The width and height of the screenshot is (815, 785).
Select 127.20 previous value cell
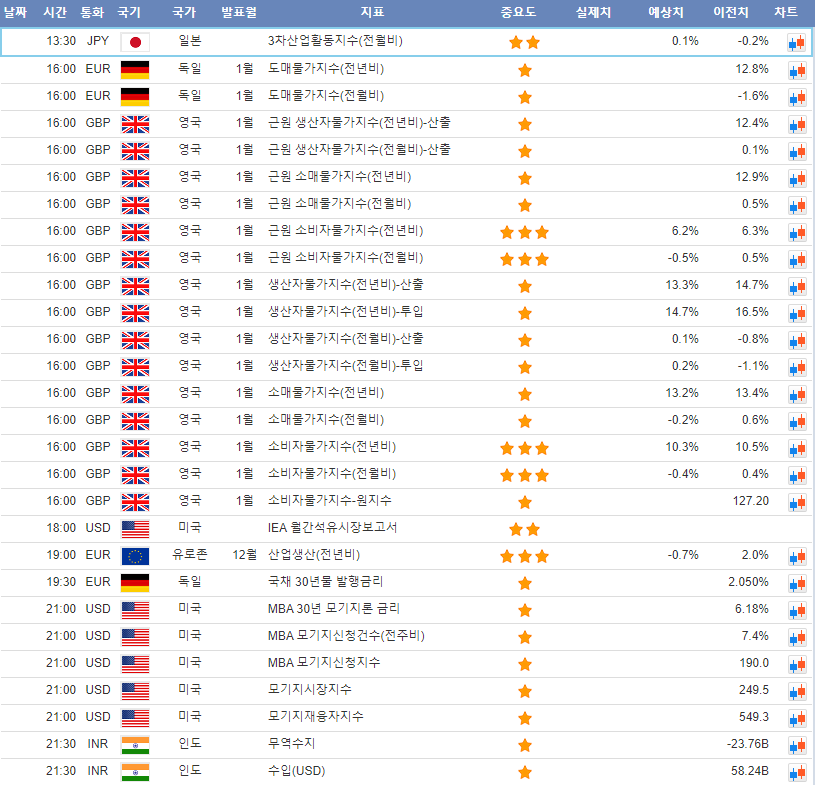[750, 501]
